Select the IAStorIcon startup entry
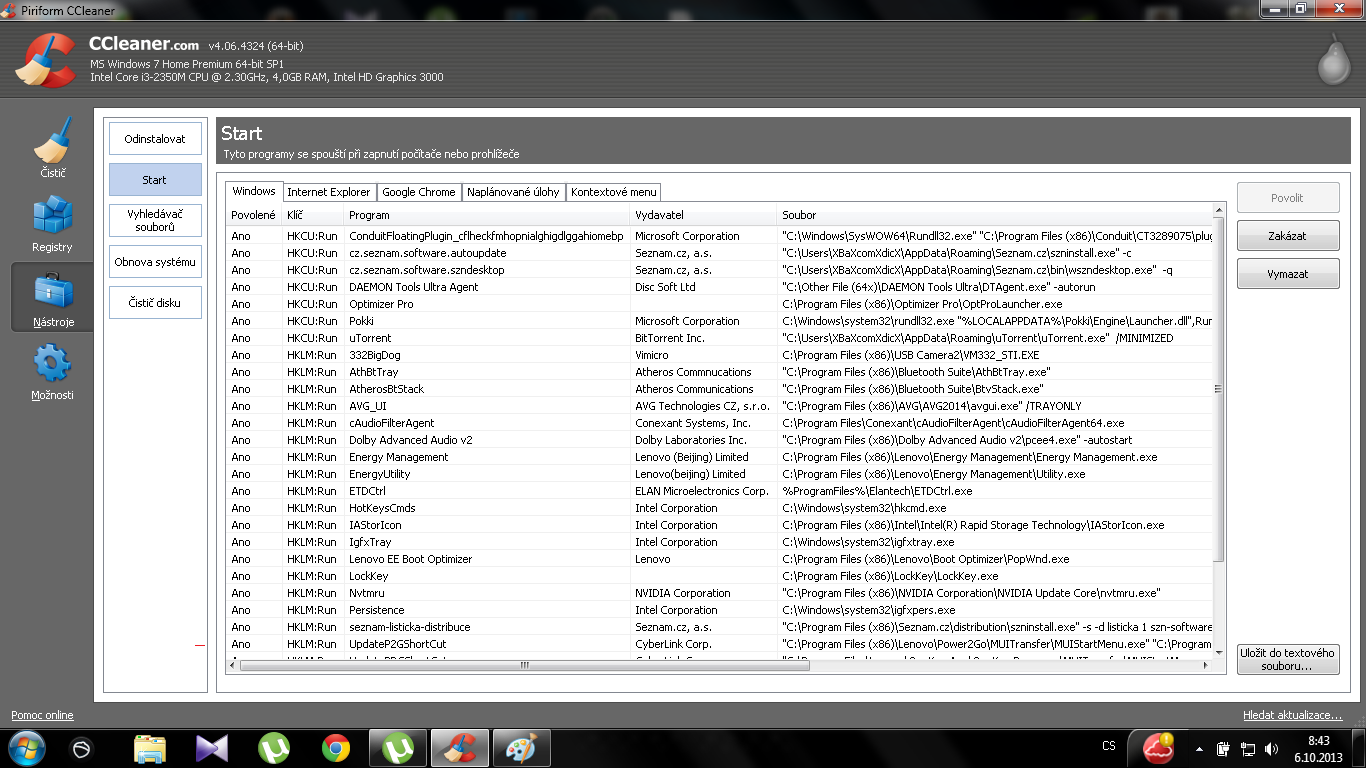 (x=719, y=525)
